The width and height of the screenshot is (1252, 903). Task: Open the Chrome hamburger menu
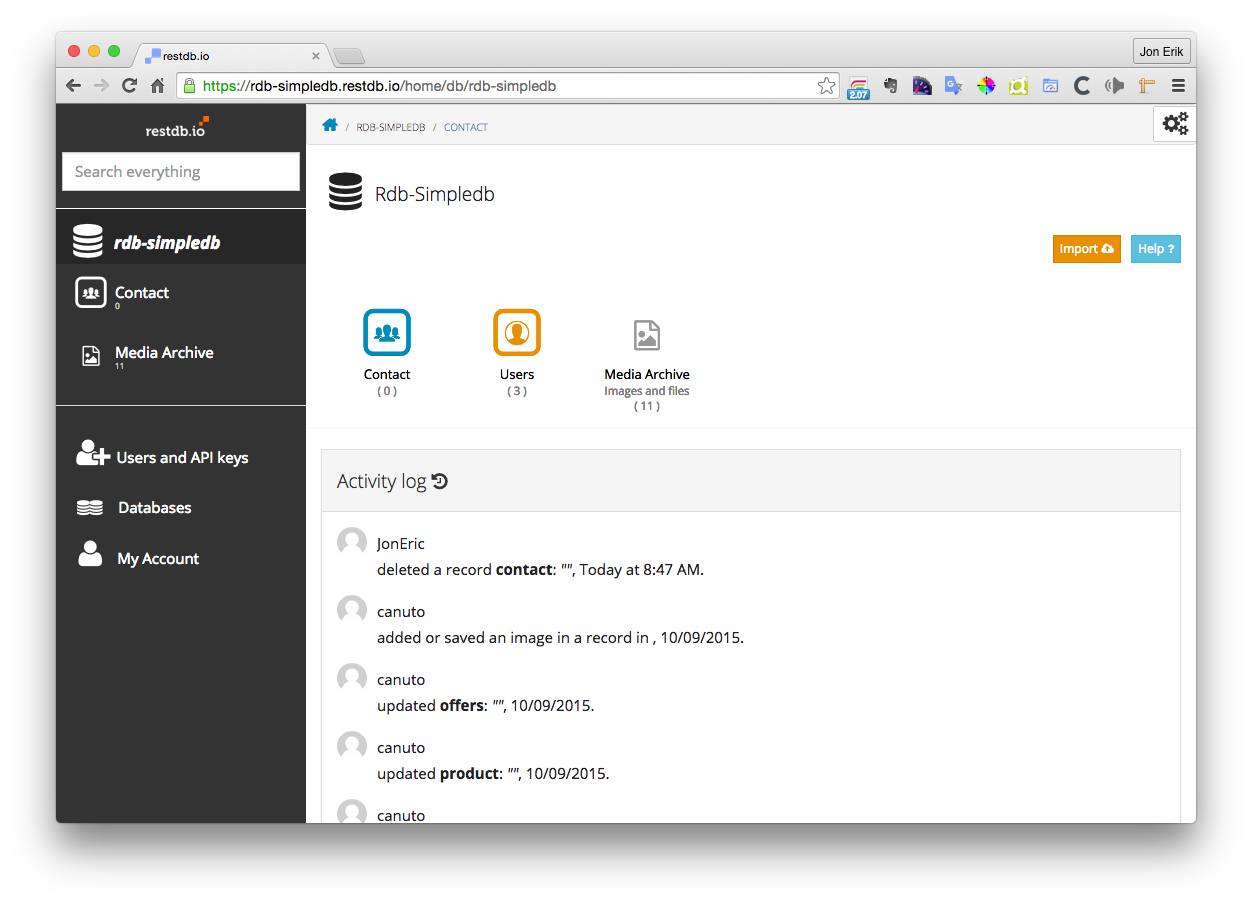click(x=1178, y=86)
